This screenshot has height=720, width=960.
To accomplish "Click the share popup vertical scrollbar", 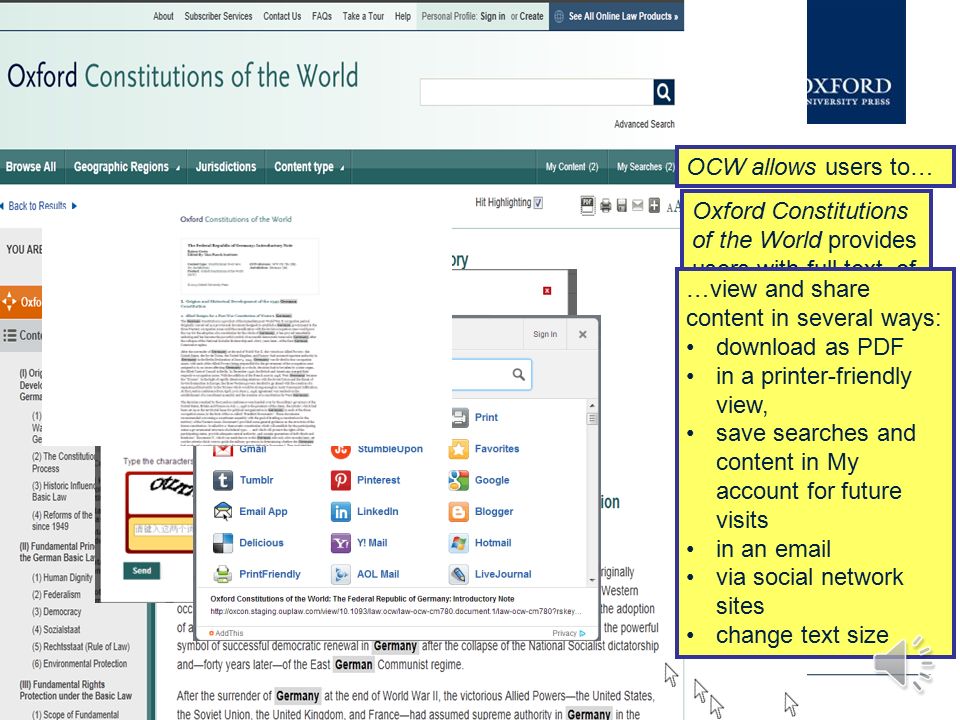I will pyautogui.click(x=591, y=493).
